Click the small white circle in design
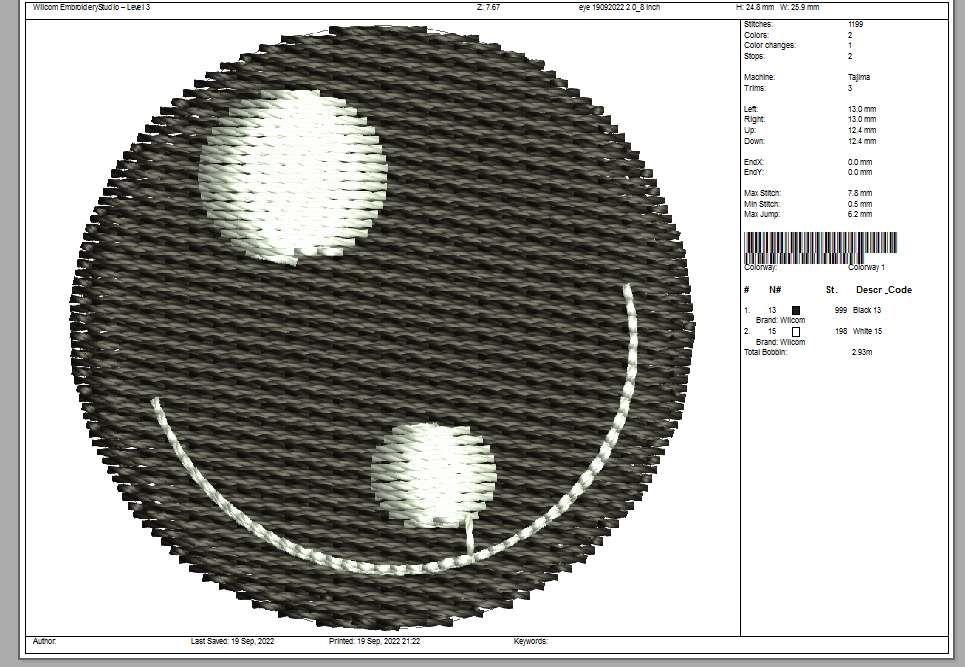The image size is (965, 667). [x=433, y=473]
